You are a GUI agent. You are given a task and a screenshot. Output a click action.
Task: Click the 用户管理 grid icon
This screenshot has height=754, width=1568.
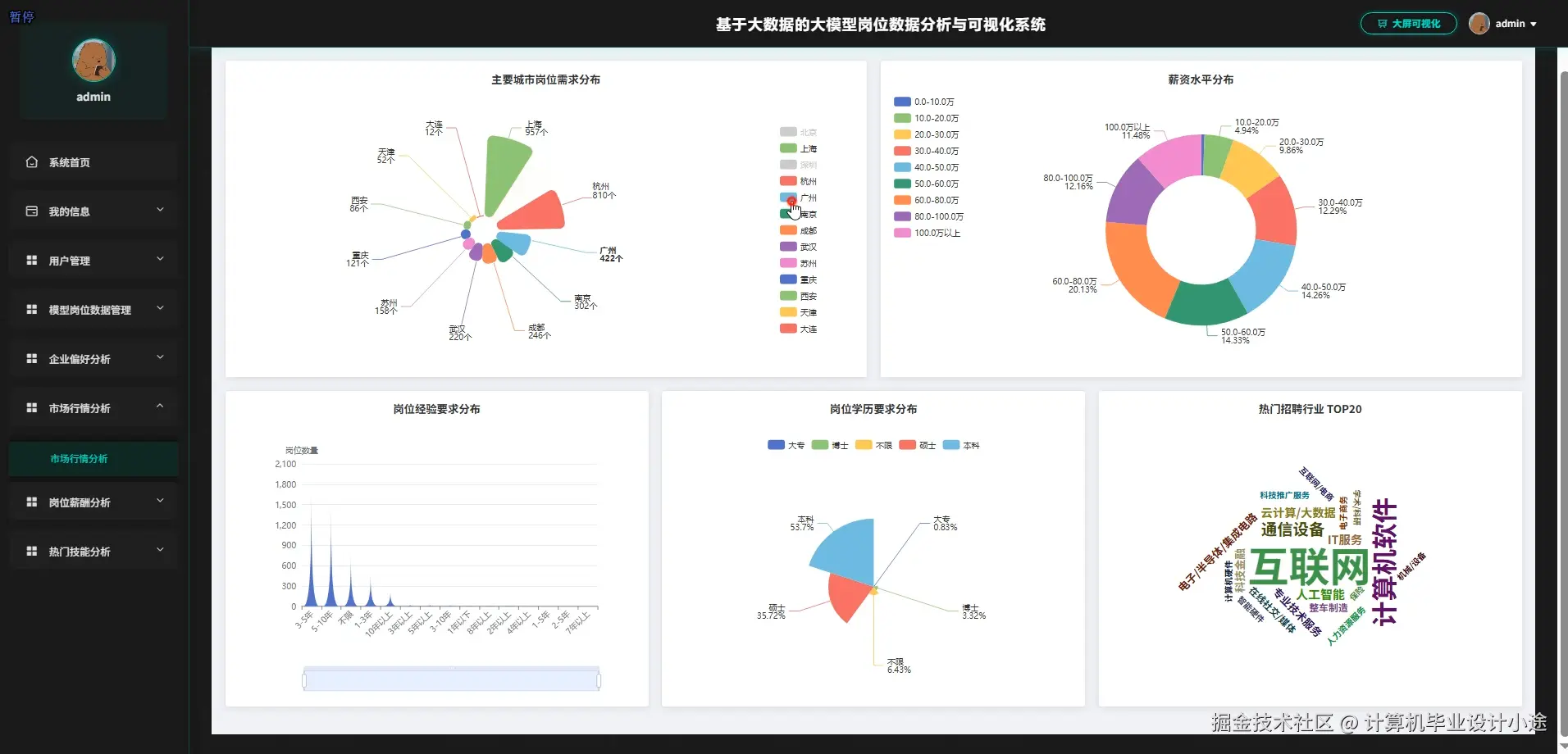(x=31, y=260)
